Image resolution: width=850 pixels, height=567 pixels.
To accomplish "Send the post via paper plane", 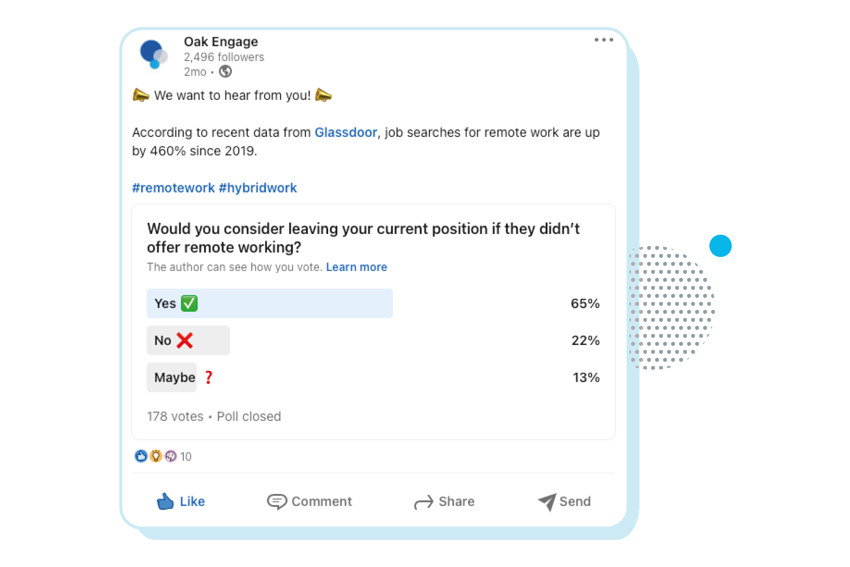I will click(564, 501).
